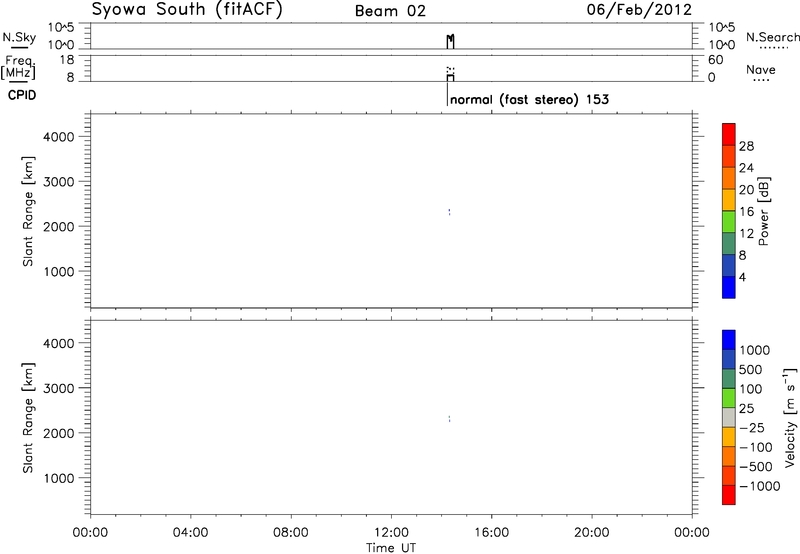
Task: Pick the 12–16 dB green power swatch
Action: 729,222
